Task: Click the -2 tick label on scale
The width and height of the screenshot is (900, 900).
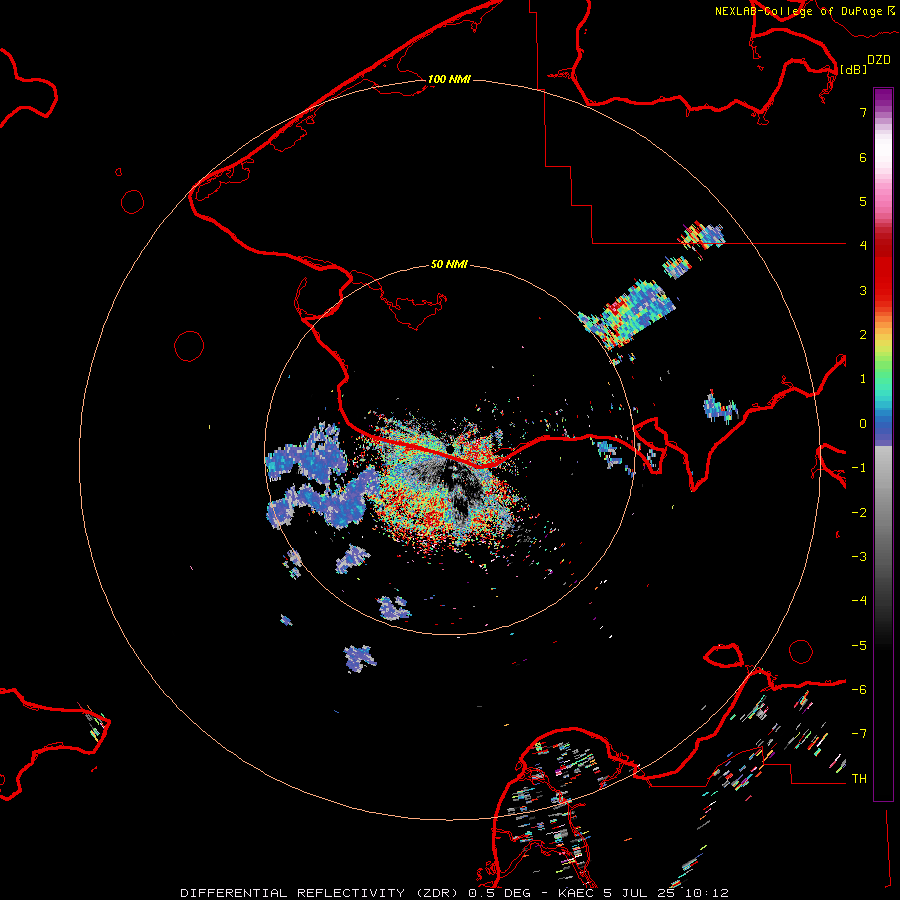Action: [859, 512]
